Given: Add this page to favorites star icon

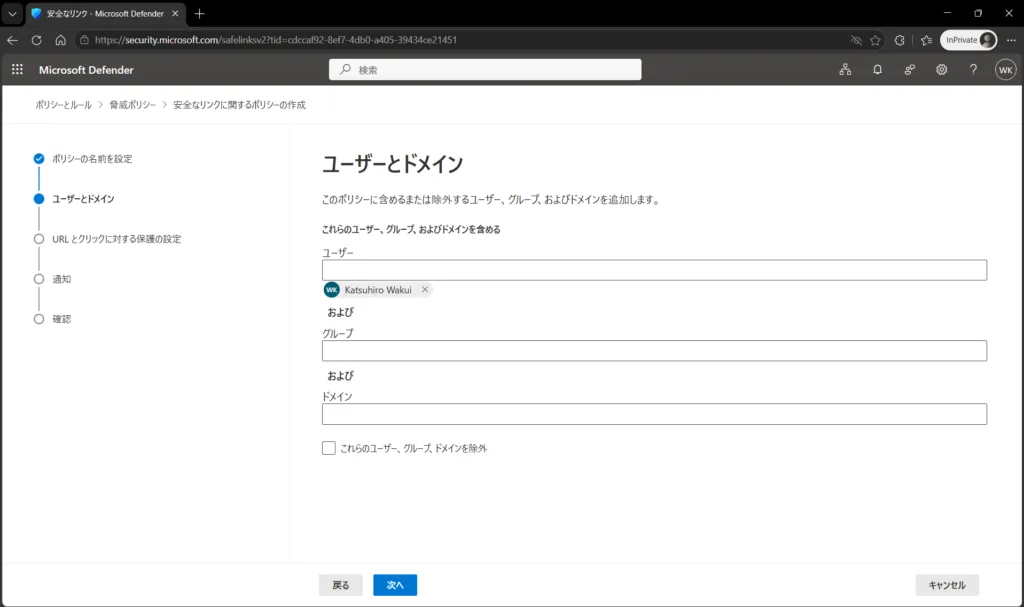Looking at the screenshot, I should pos(875,40).
